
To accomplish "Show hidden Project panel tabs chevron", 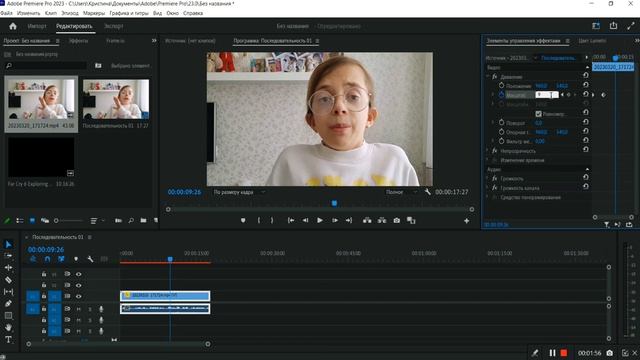I will tap(154, 41).
